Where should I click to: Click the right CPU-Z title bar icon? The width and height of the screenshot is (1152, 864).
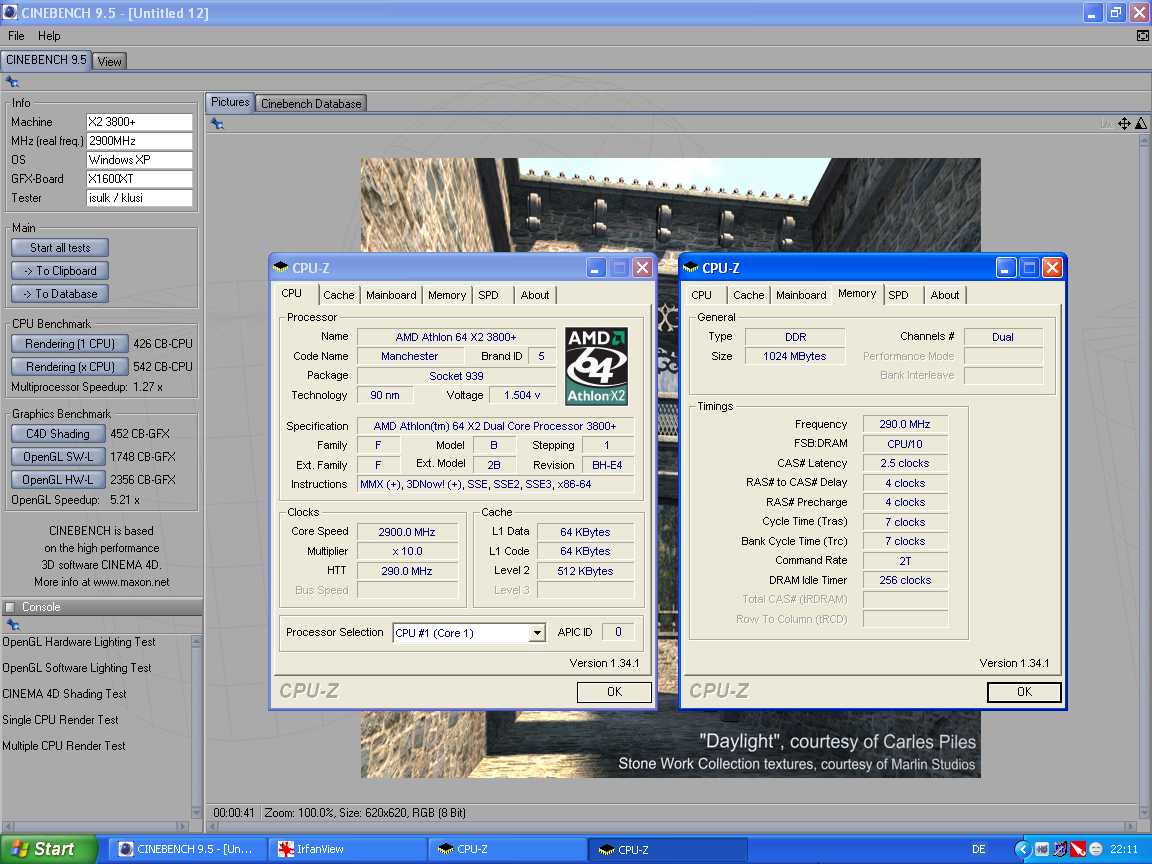(x=691, y=267)
